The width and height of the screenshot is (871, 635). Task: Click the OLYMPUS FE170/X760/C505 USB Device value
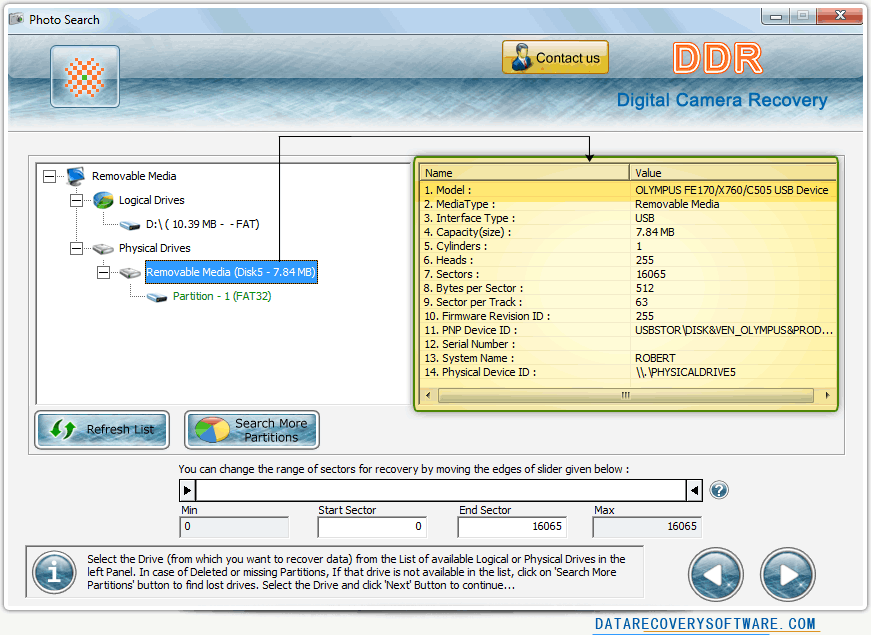tap(732, 191)
